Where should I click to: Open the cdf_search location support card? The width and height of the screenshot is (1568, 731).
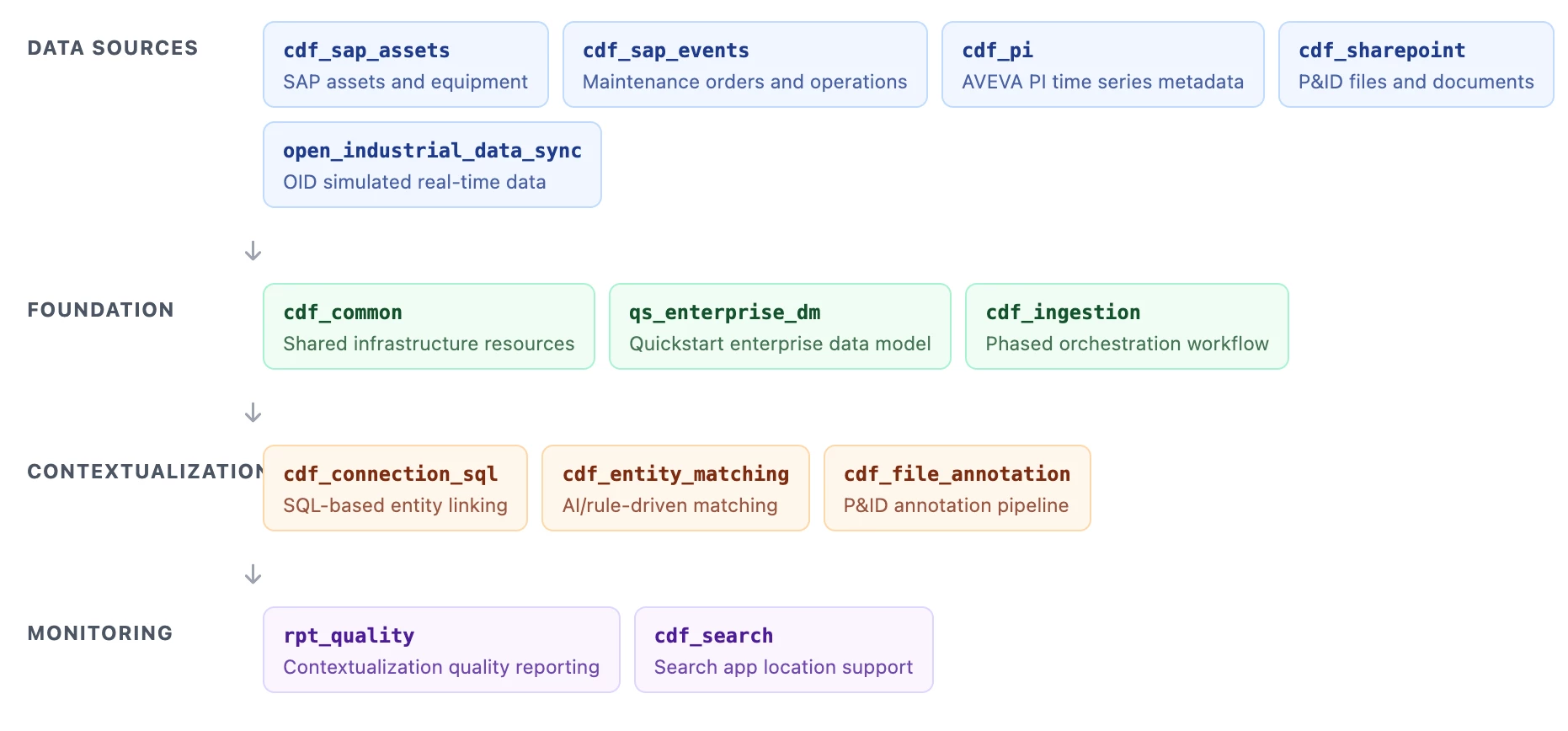click(x=783, y=650)
